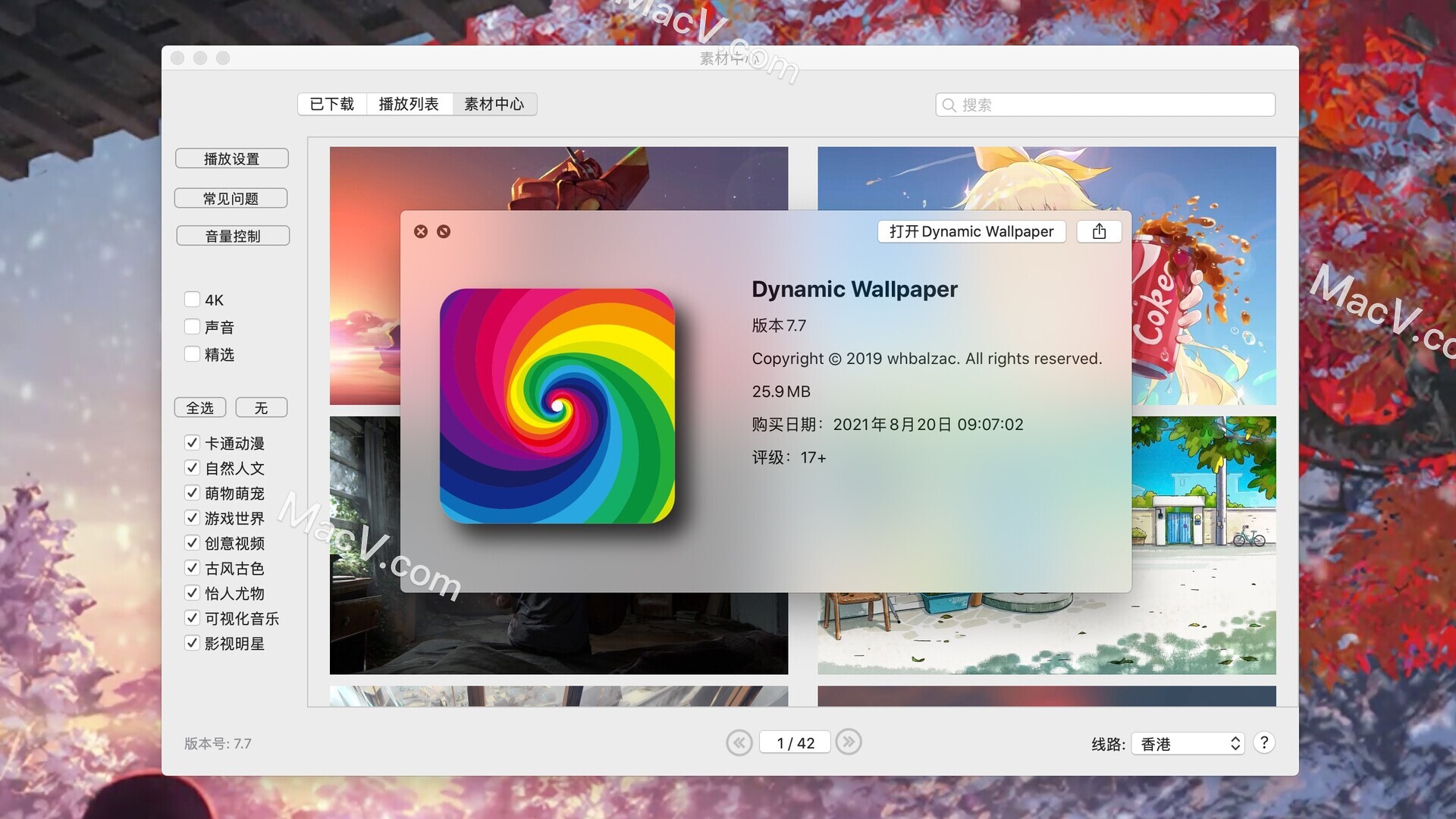Enable the 声音 filter checkbox
The width and height of the screenshot is (1456, 819).
(x=192, y=327)
